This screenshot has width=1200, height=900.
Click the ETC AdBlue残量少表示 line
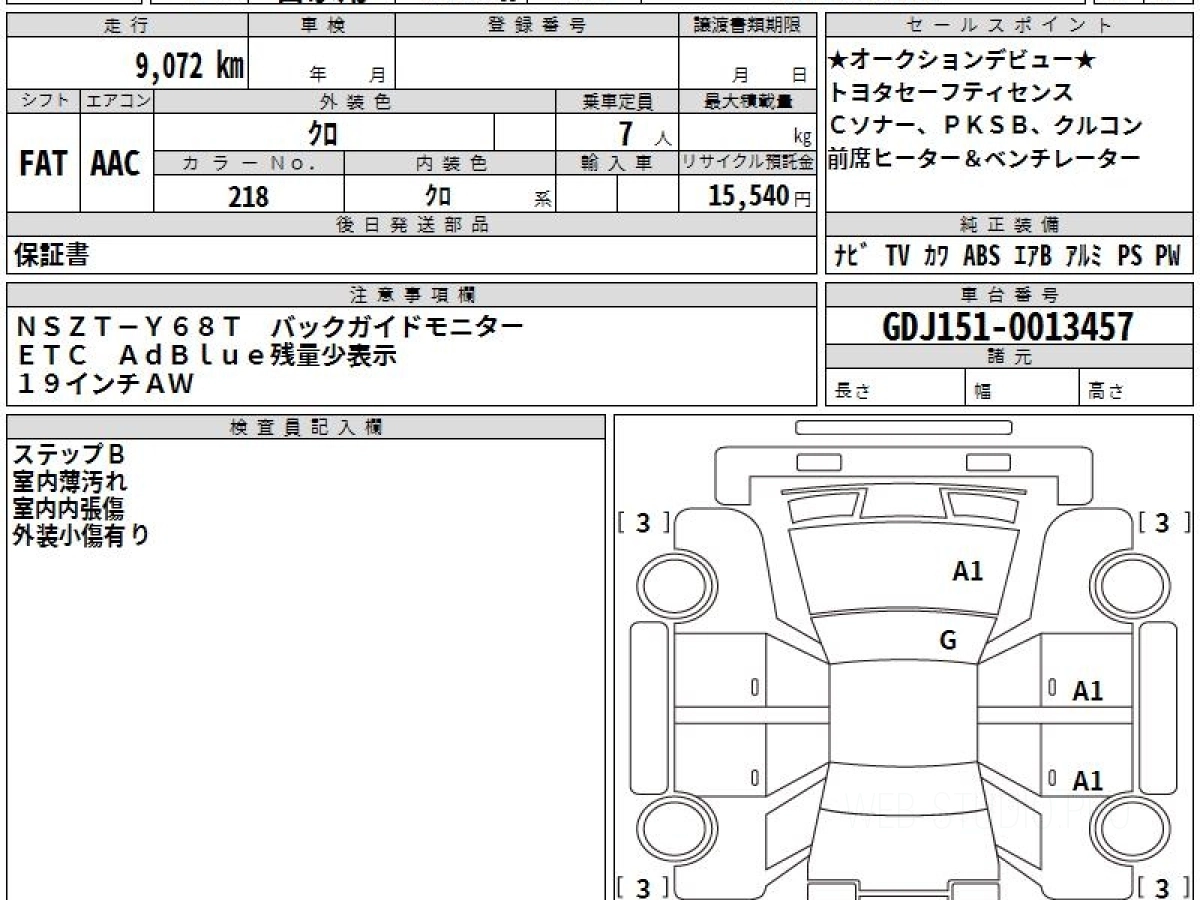pos(207,354)
